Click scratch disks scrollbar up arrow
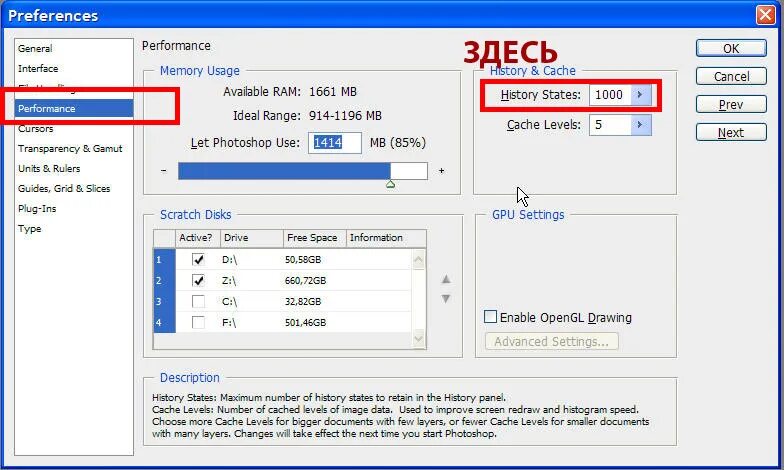 (x=418, y=260)
